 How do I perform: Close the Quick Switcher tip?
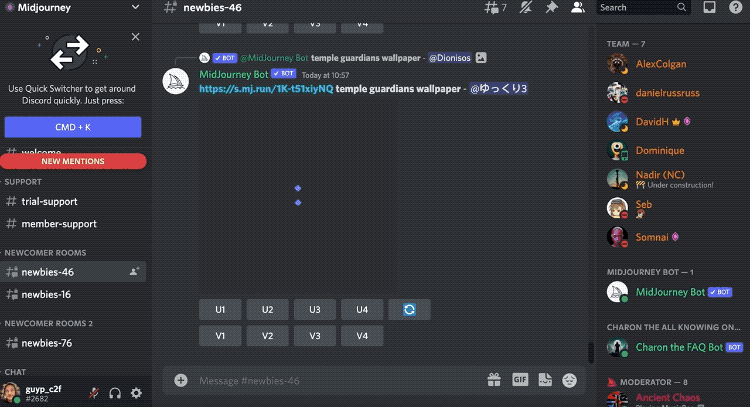135,37
